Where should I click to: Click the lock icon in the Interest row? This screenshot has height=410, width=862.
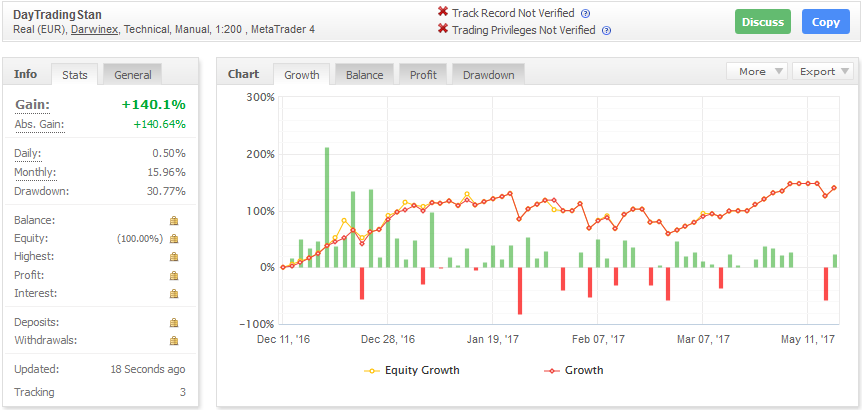pyautogui.click(x=174, y=293)
